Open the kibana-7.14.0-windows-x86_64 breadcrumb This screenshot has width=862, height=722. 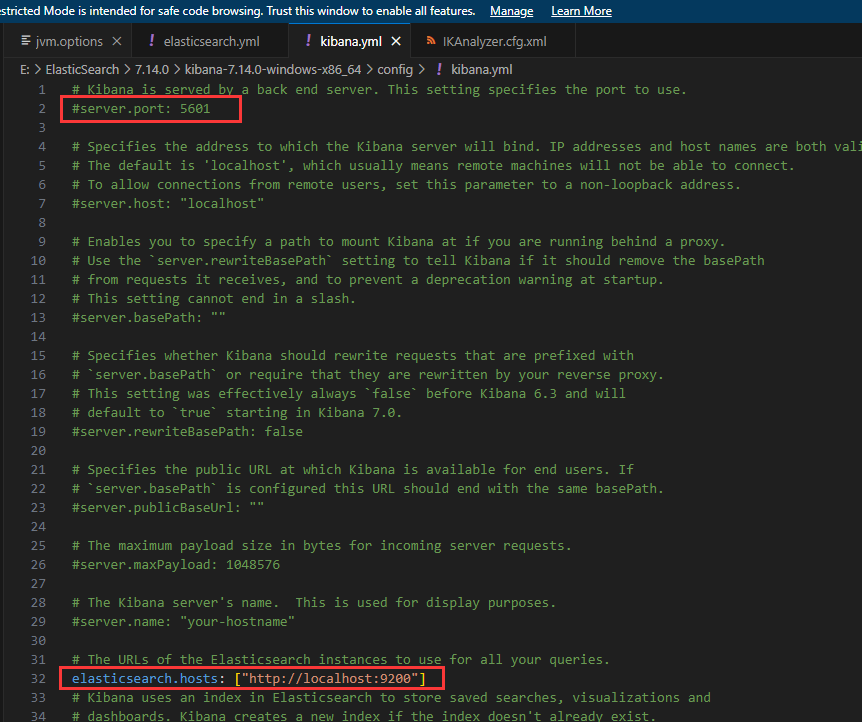273,70
